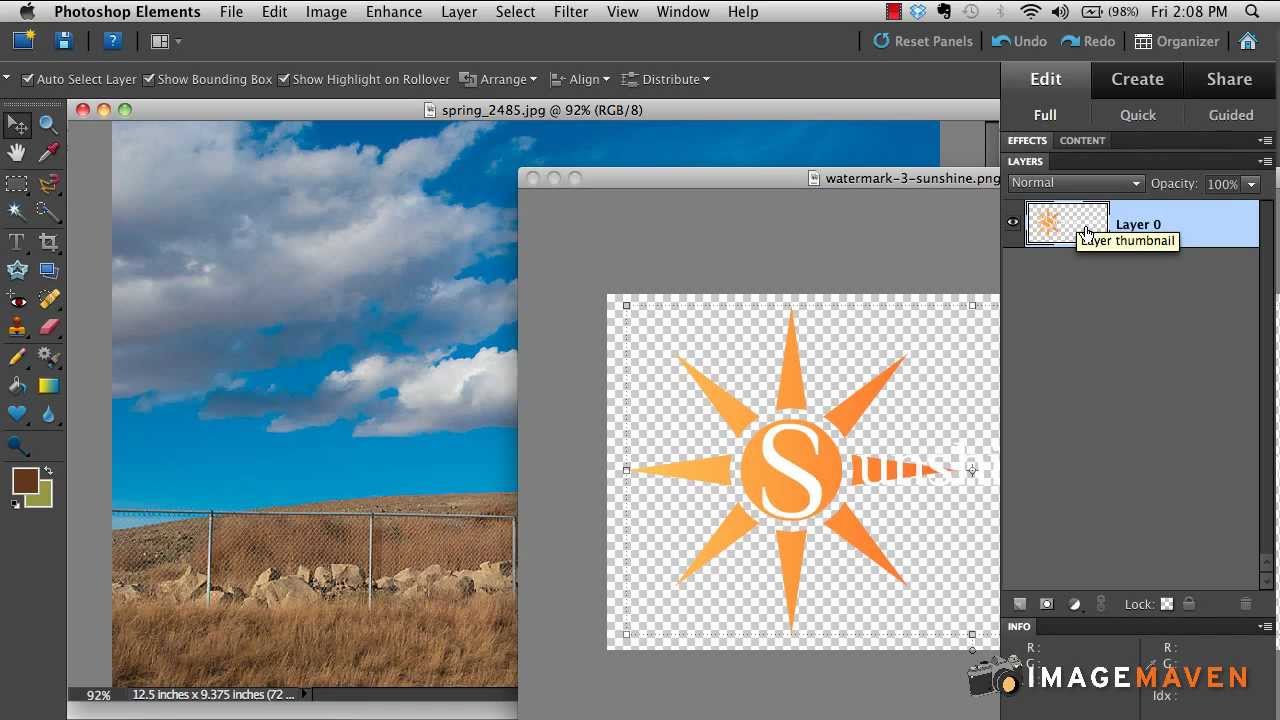
Task: Click the Undo button
Action: [1020, 41]
